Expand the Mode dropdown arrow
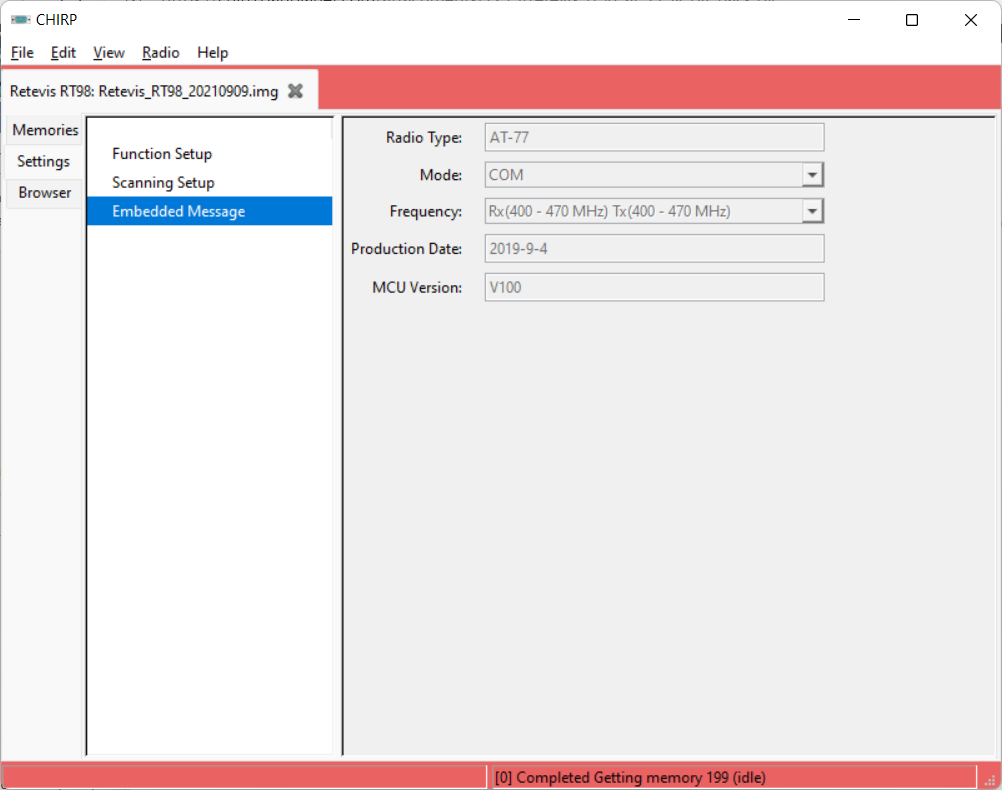This screenshot has width=1002, height=790. [x=812, y=174]
